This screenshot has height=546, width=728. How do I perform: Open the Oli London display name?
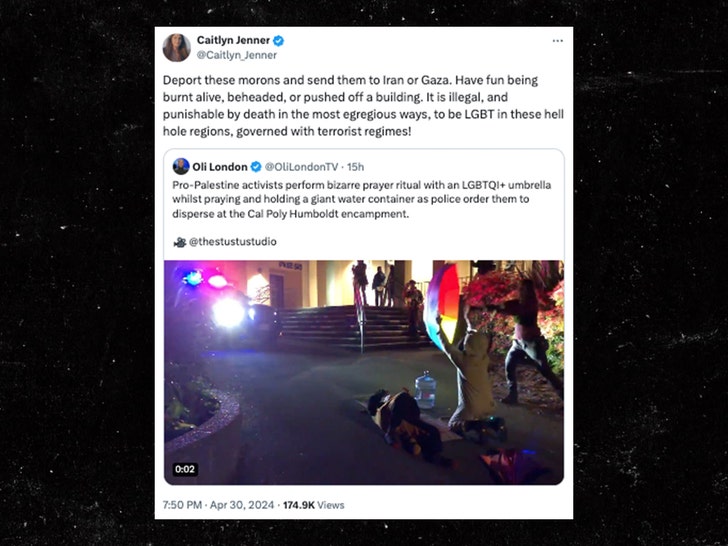coord(220,167)
